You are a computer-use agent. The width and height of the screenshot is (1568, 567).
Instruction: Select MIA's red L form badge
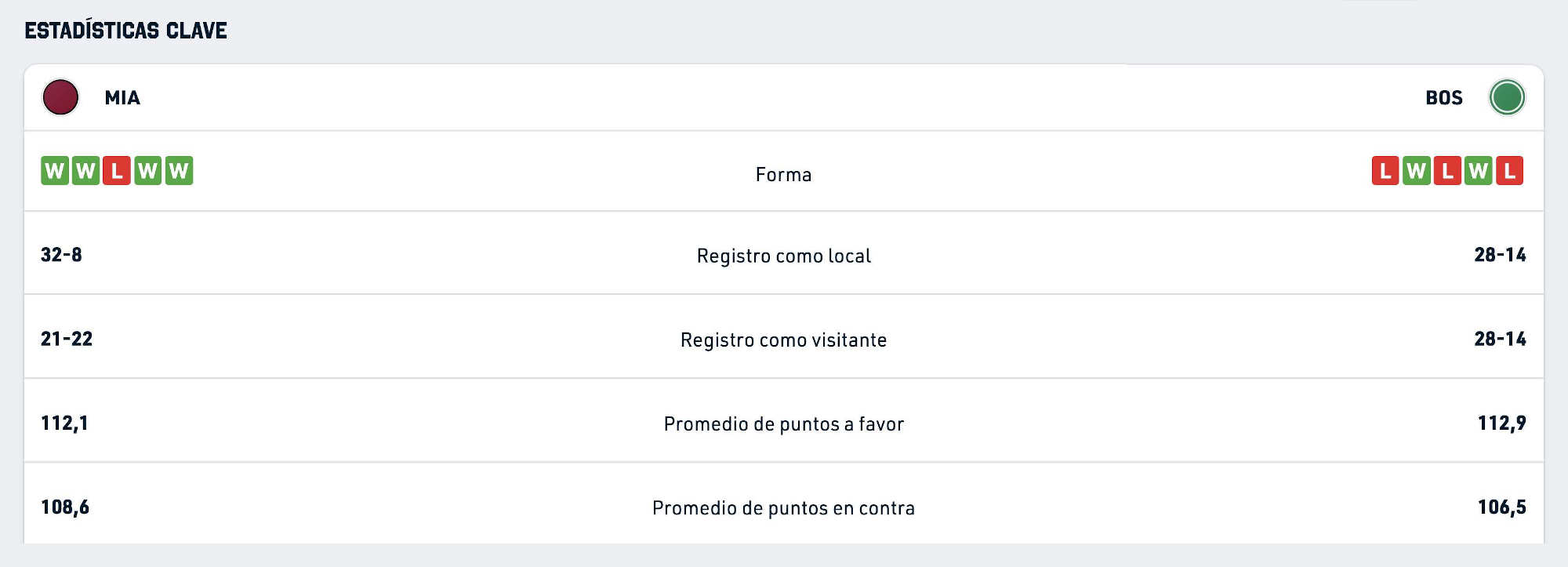pyautogui.click(x=117, y=171)
